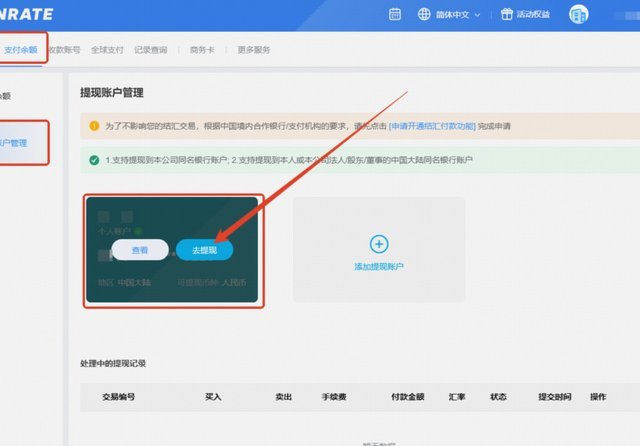Viewport: 640px width, 446px height.
Task: Click the 手续费 column header
Action: pos(334,397)
